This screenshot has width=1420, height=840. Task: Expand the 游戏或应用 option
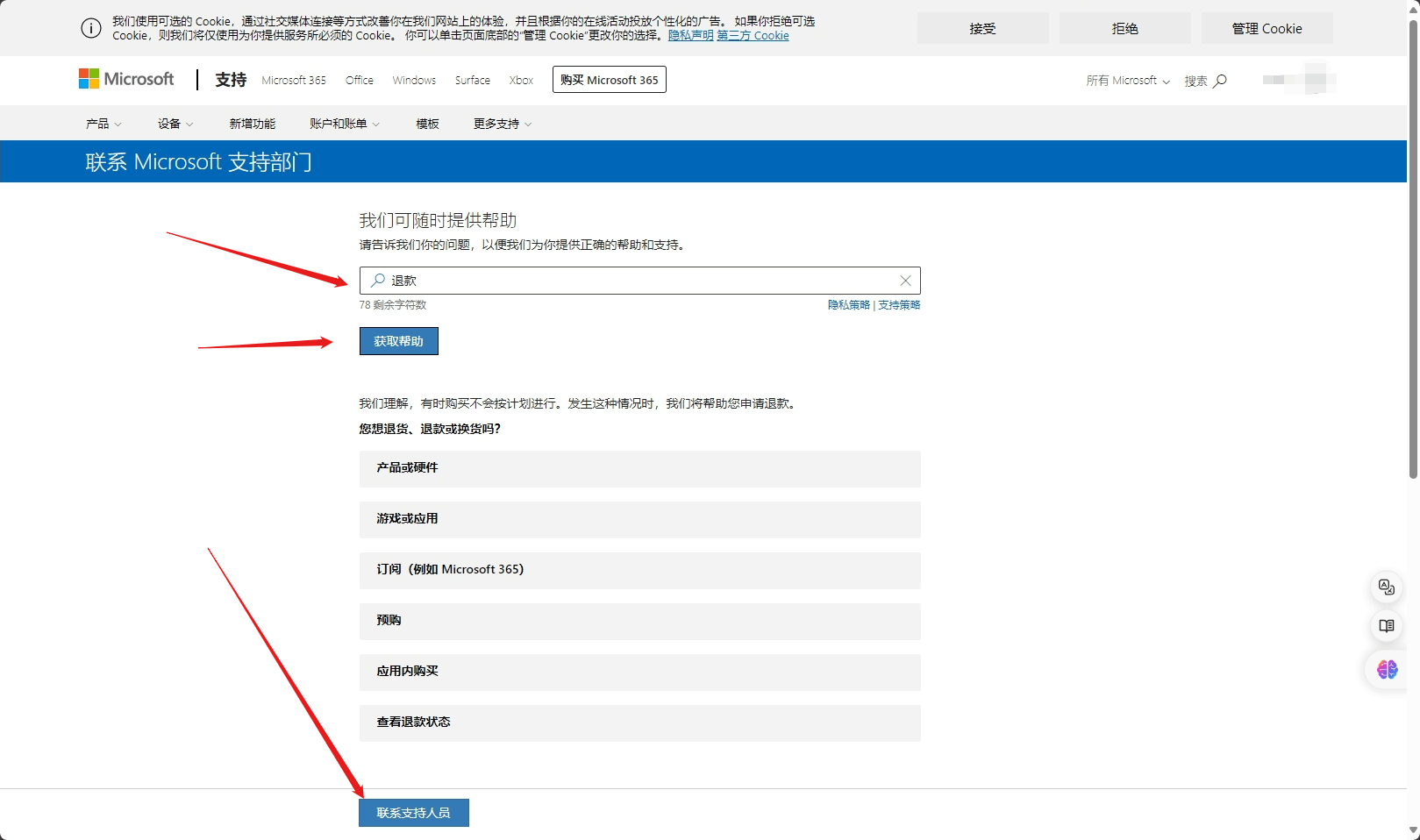[640, 519]
